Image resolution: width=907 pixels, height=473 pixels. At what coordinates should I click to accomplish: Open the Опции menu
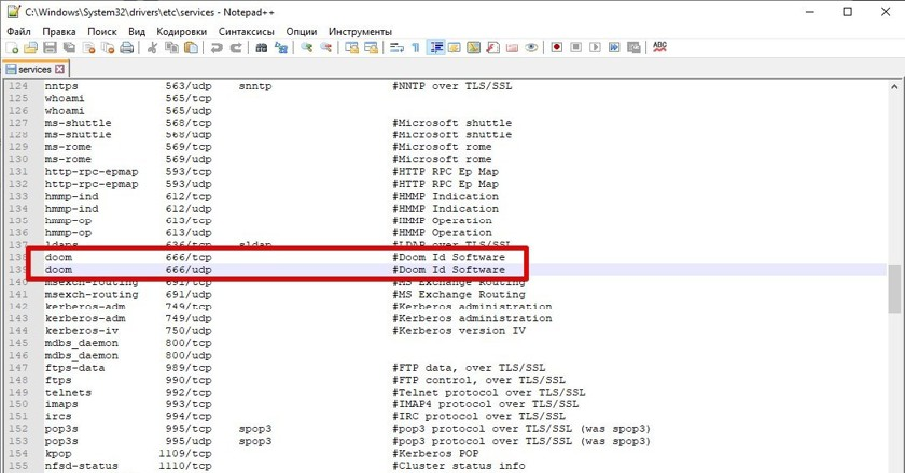click(301, 31)
